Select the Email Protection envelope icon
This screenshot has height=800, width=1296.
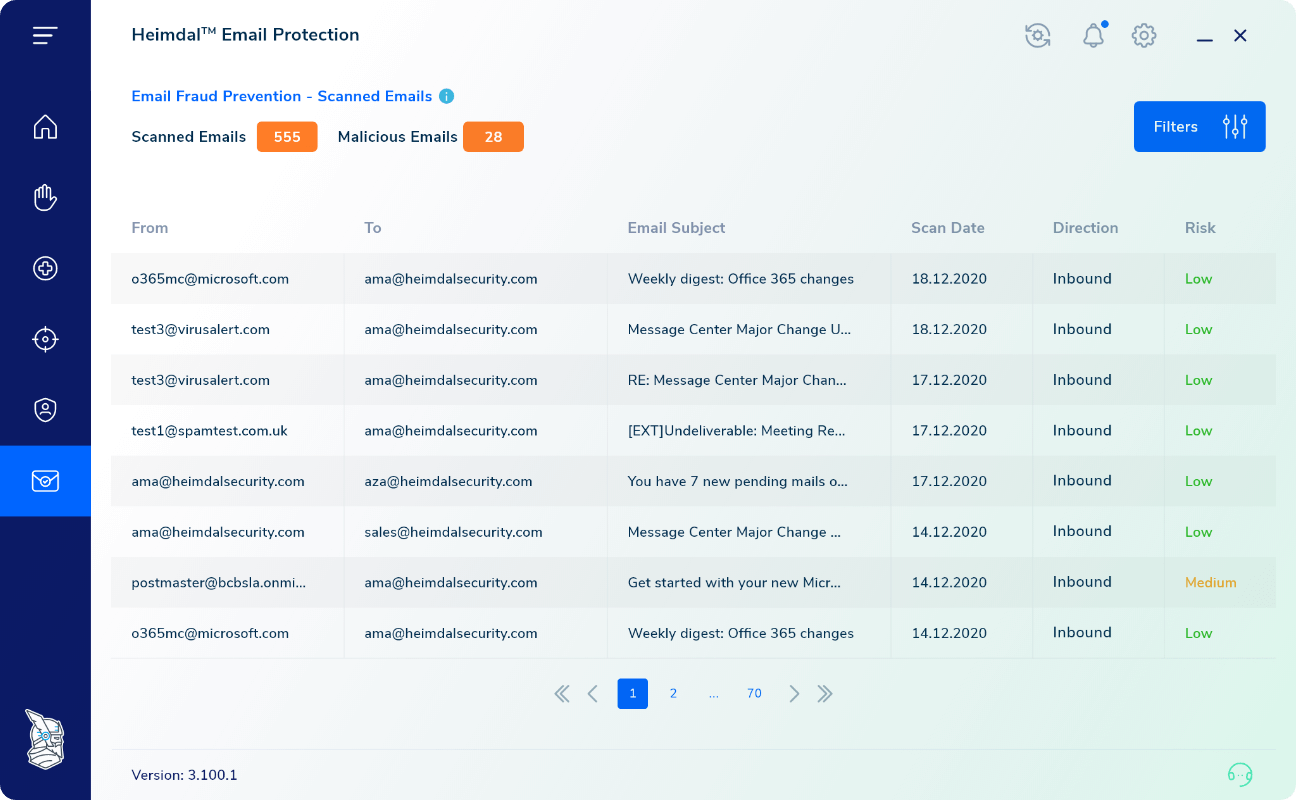[45, 481]
